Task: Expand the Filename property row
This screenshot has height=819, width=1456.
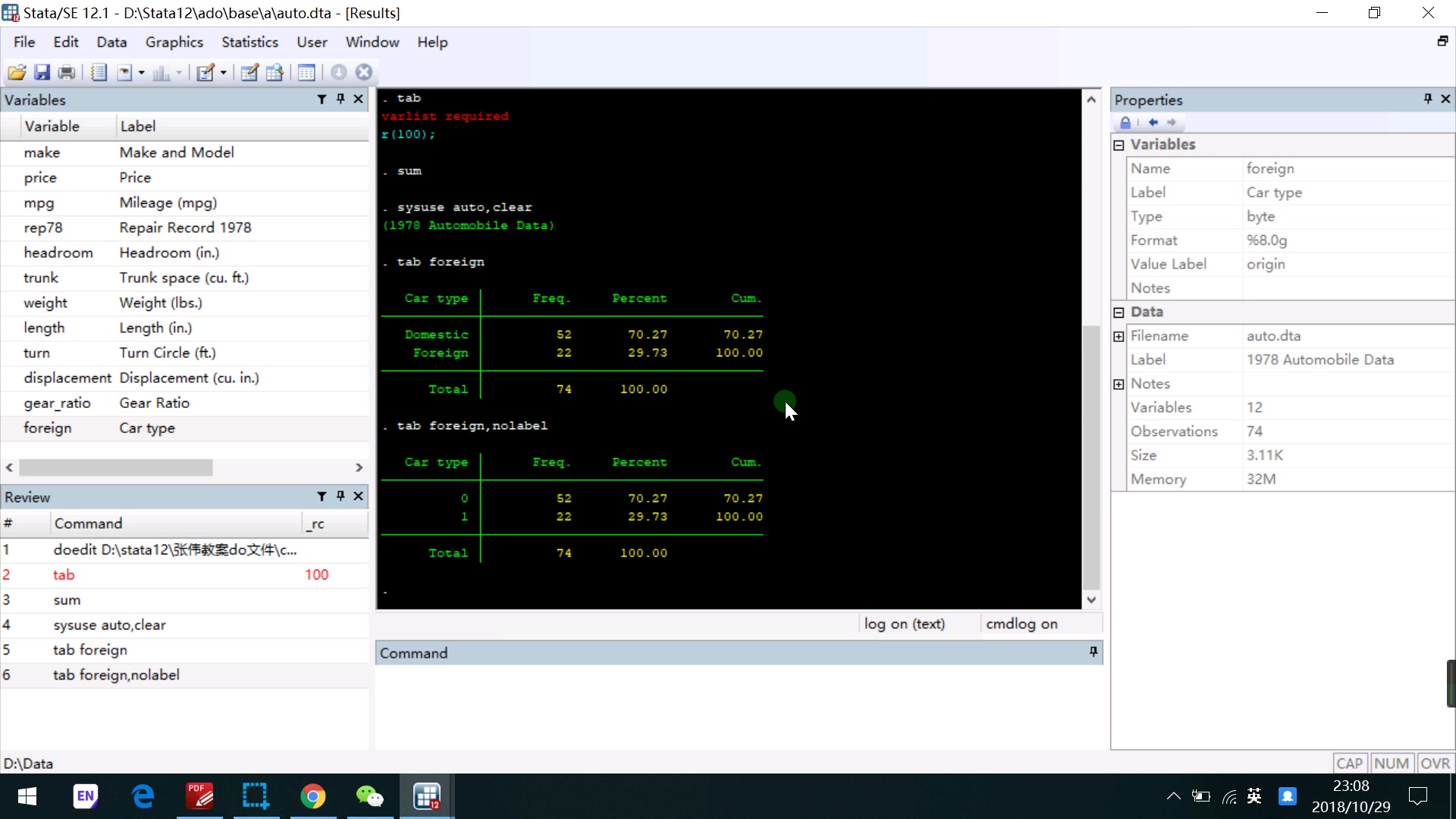Action: [1119, 336]
